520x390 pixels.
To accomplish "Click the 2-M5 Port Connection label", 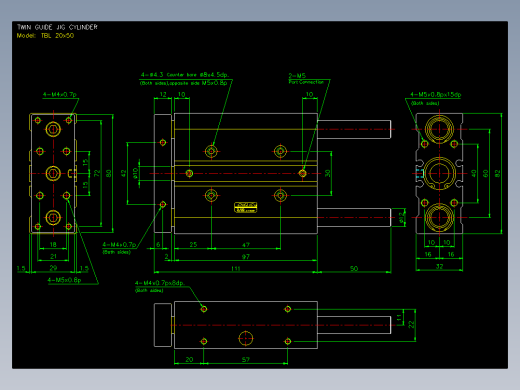I will [306, 79].
